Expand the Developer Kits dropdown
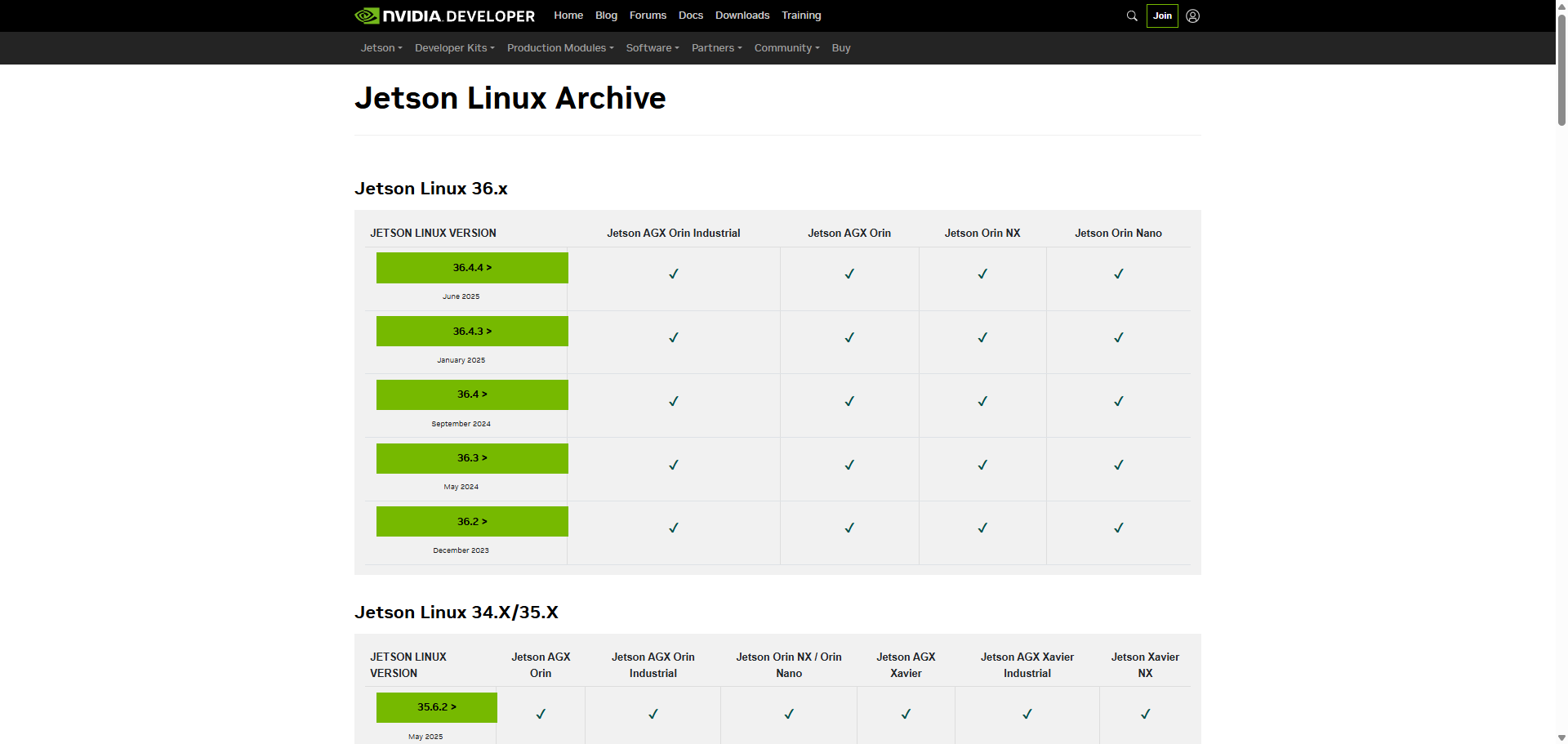 [455, 48]
